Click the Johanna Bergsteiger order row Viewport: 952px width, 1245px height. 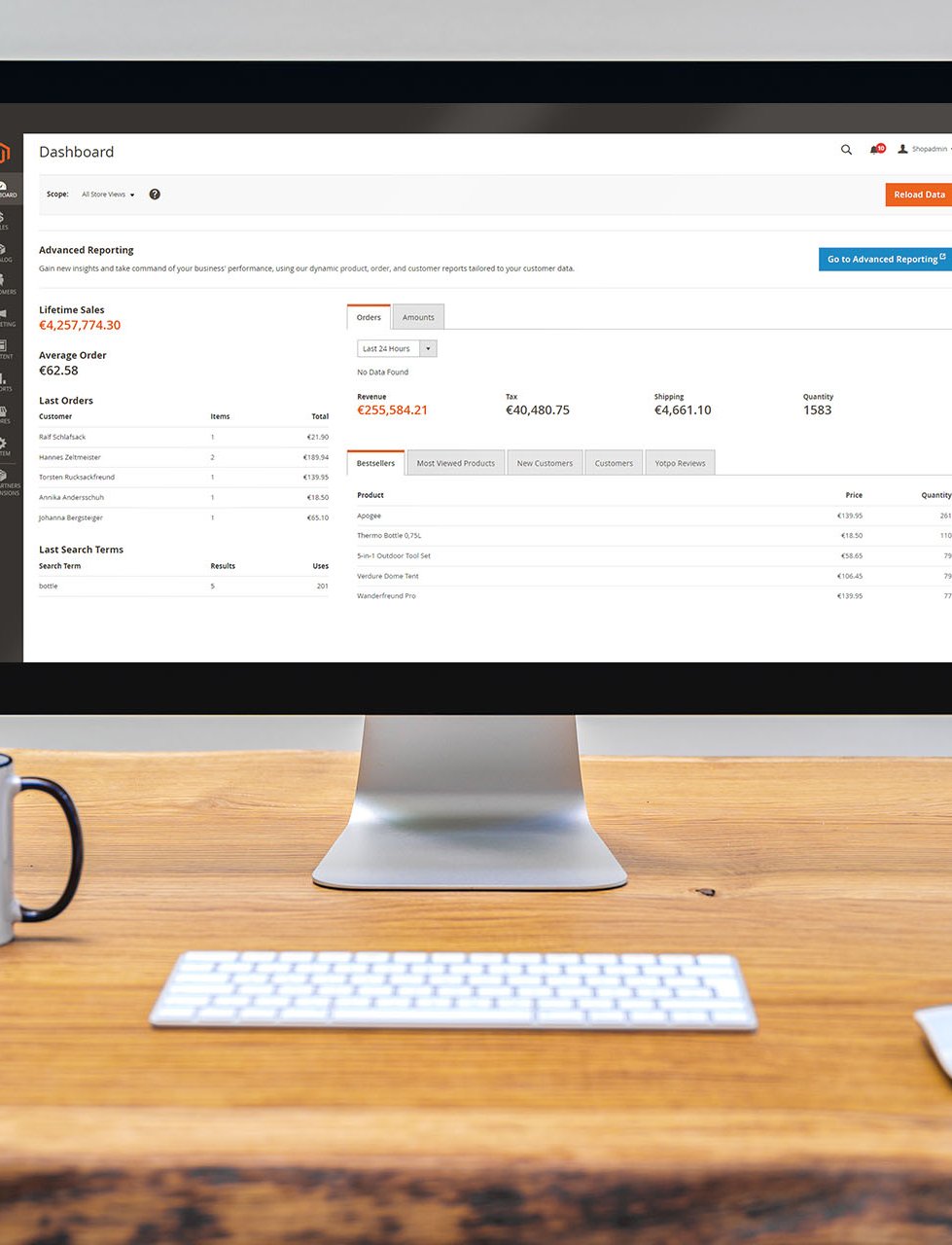coord(184,517)
